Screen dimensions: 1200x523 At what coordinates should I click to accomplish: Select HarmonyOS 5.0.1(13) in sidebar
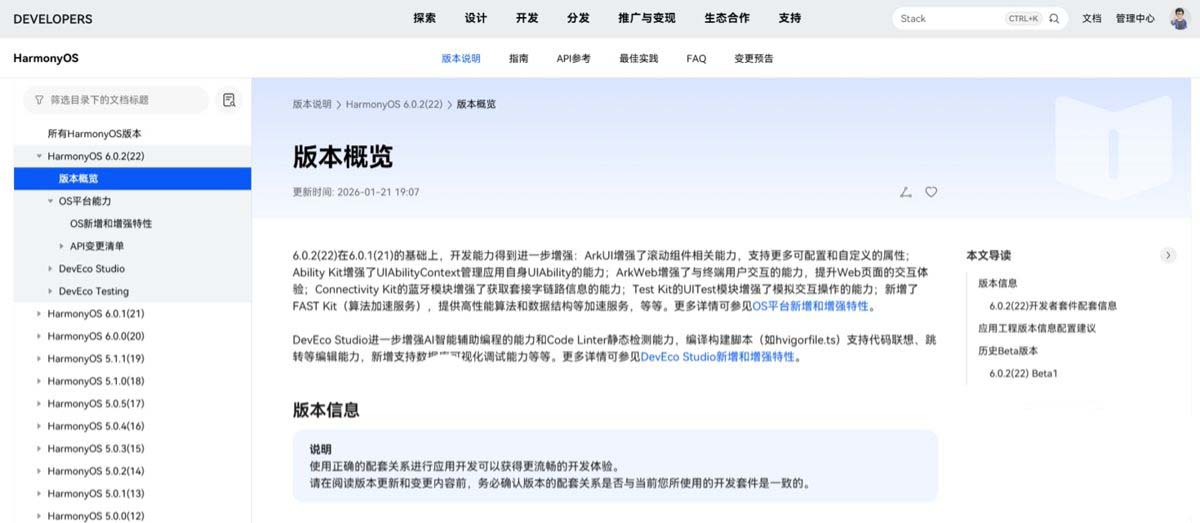click(x=96, y=493)
